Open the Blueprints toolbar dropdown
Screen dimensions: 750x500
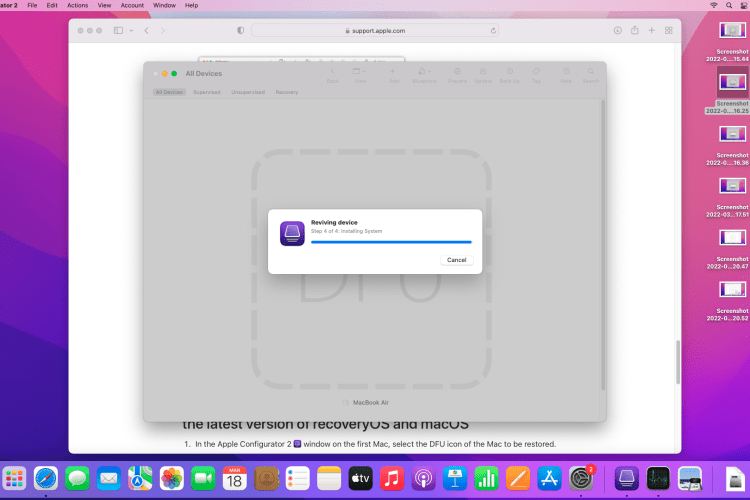pyautogui.click(x=424, y=75)
